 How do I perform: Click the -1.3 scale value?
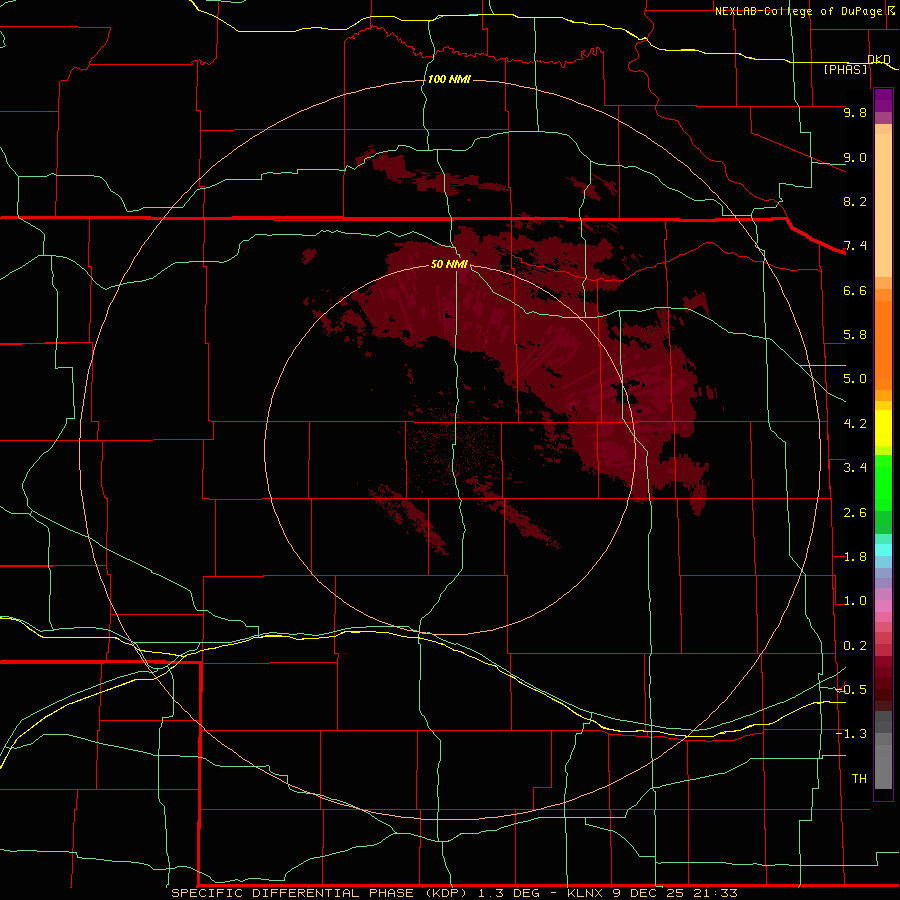[851, 734]
